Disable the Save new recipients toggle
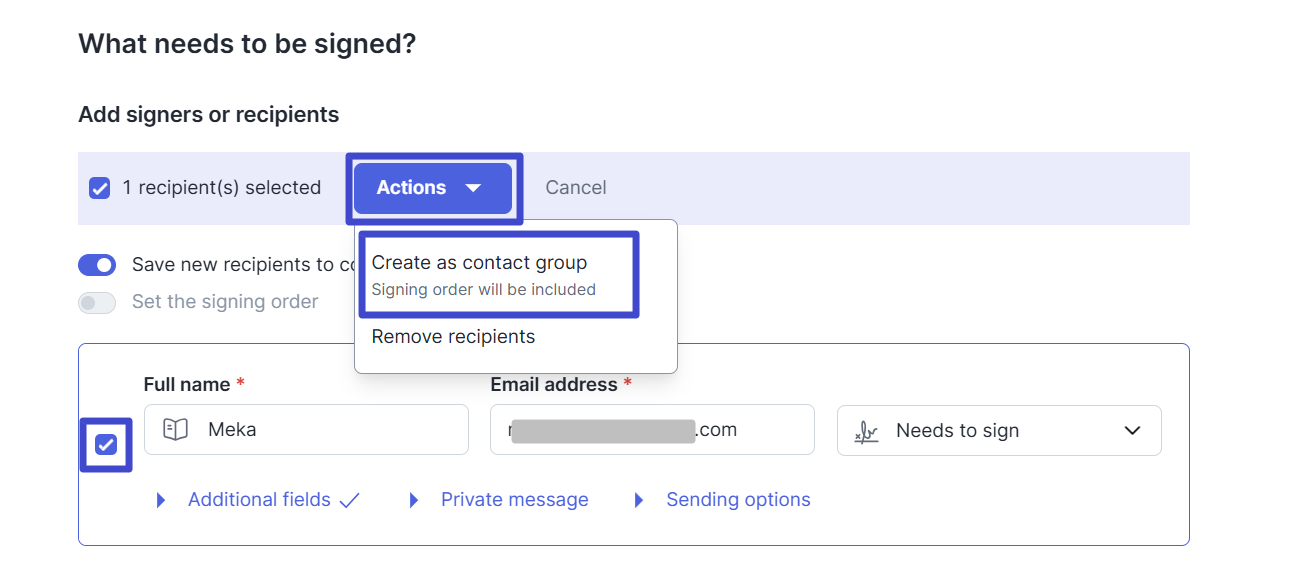The height and width of the screenshot is (578, 1298). tap(97, 265)
